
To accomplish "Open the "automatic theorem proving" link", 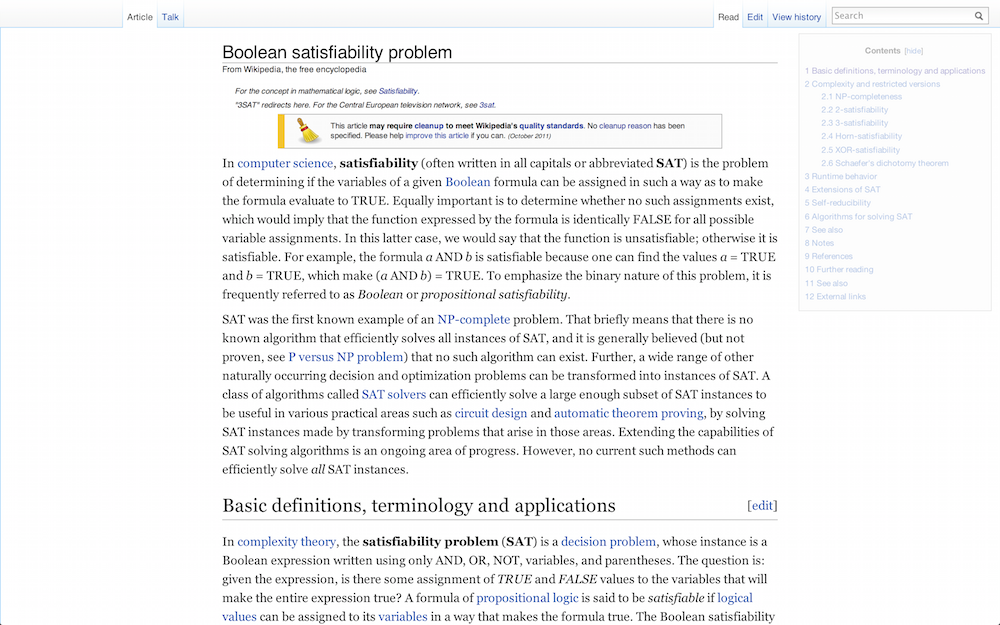I will [x=627, y=412].
